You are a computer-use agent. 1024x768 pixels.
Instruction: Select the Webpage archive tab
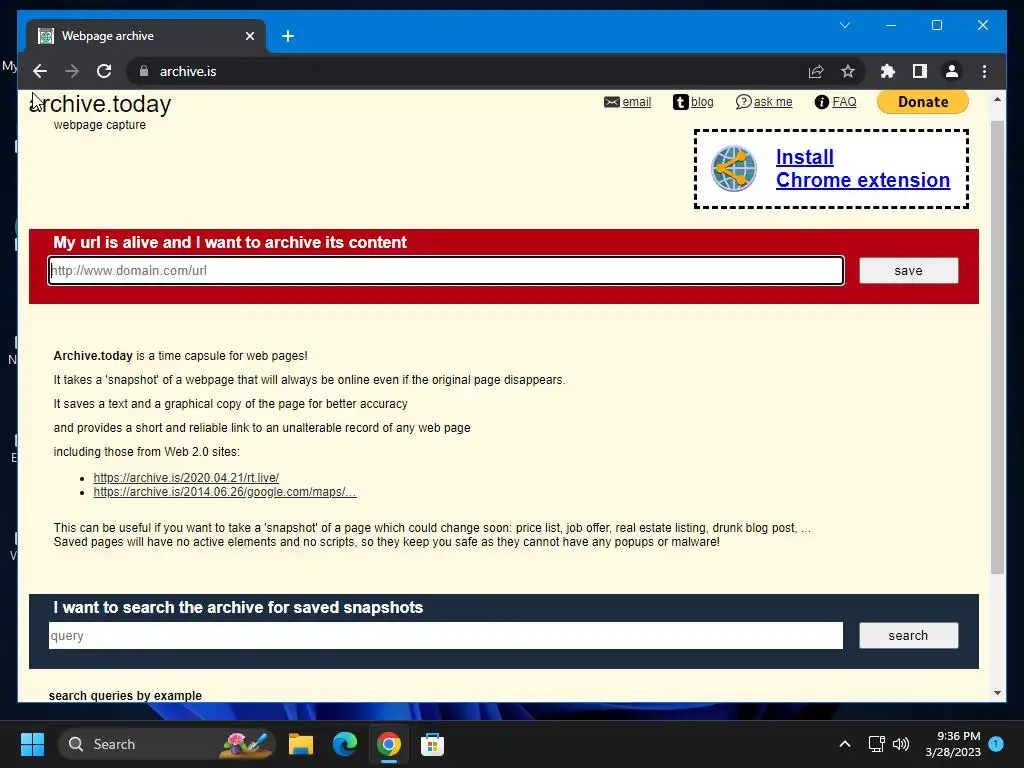pos(146,36)
